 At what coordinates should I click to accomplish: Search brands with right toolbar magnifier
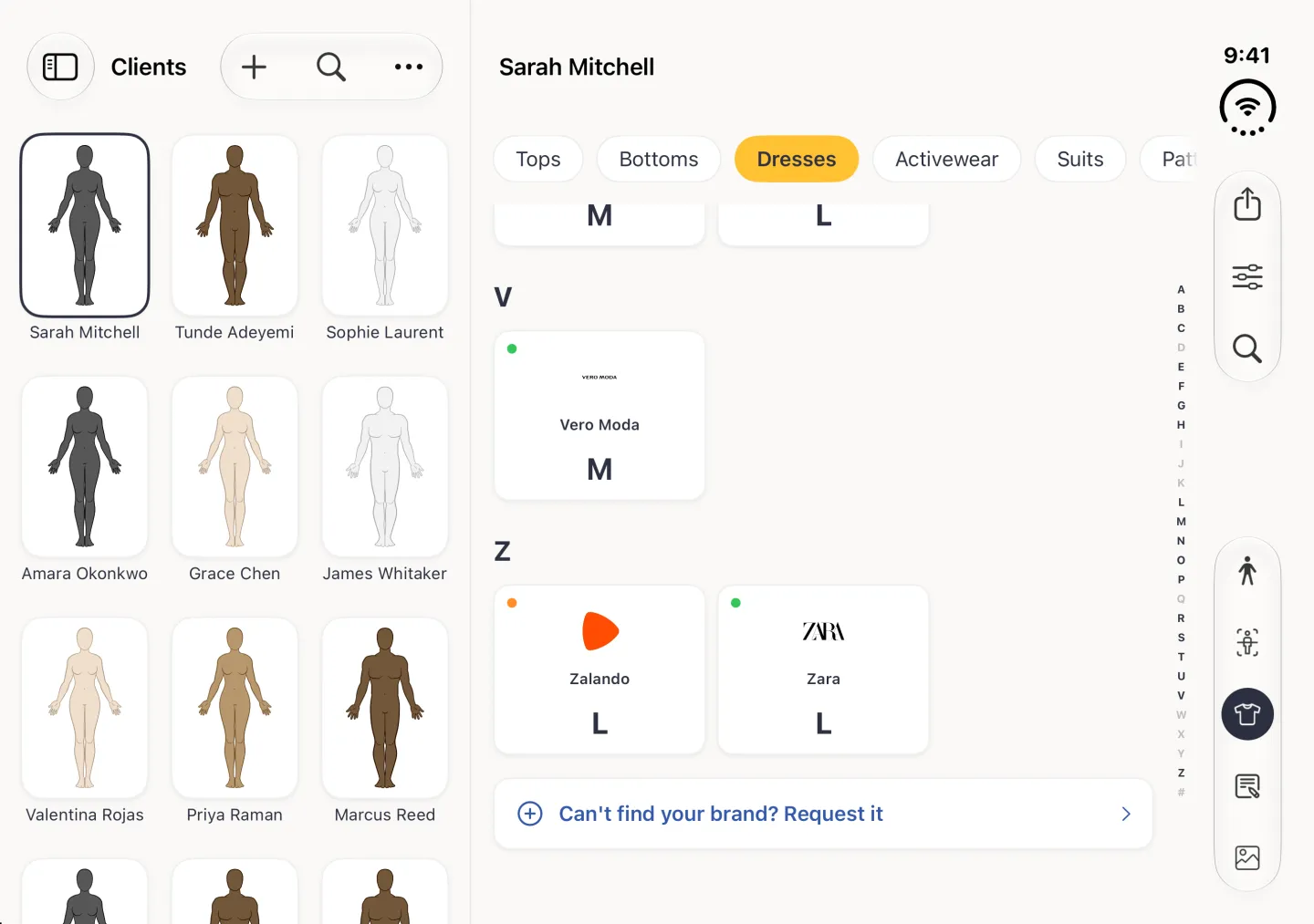(x=1247, y=348)
